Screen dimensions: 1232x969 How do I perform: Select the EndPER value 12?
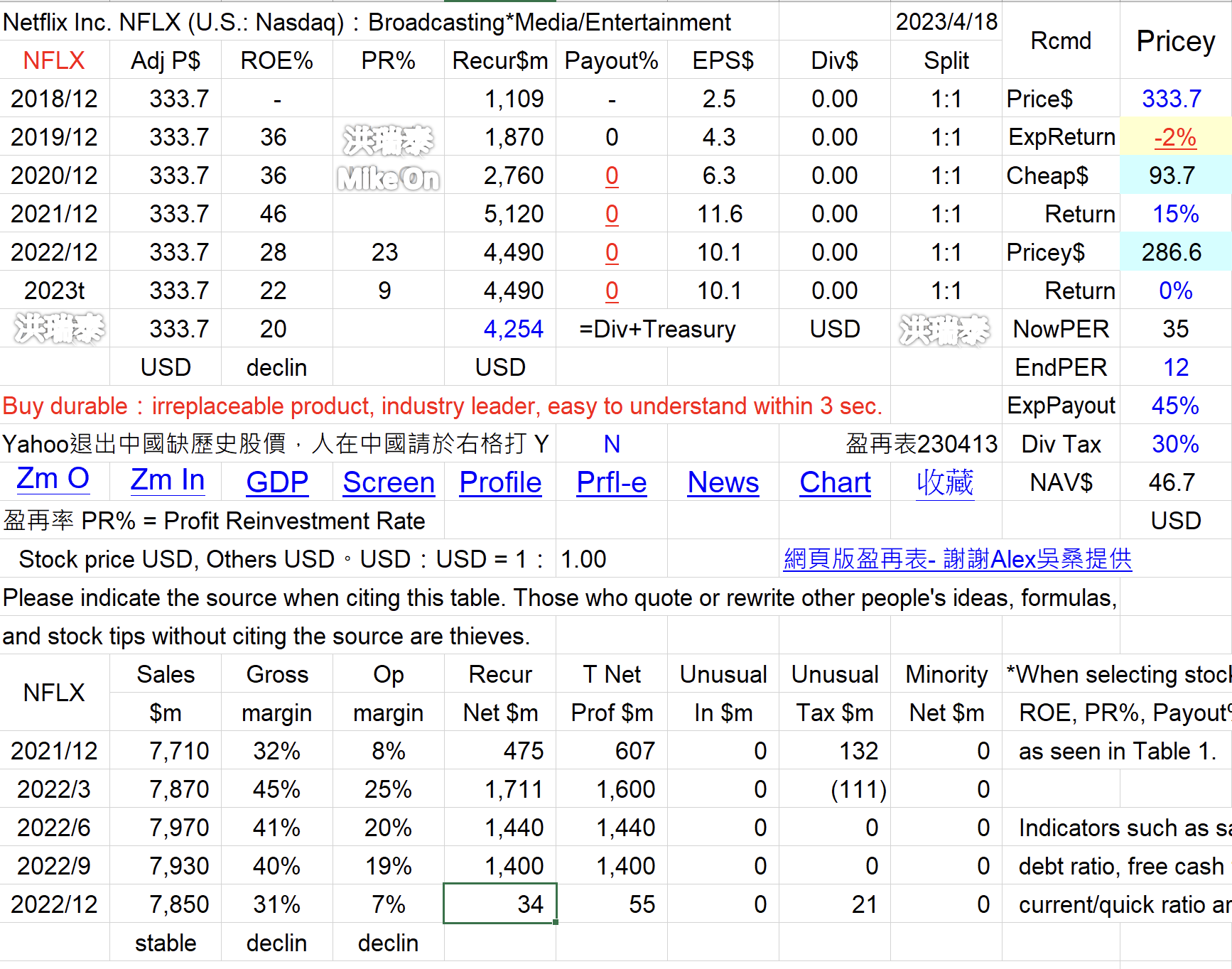point(1175,367)
